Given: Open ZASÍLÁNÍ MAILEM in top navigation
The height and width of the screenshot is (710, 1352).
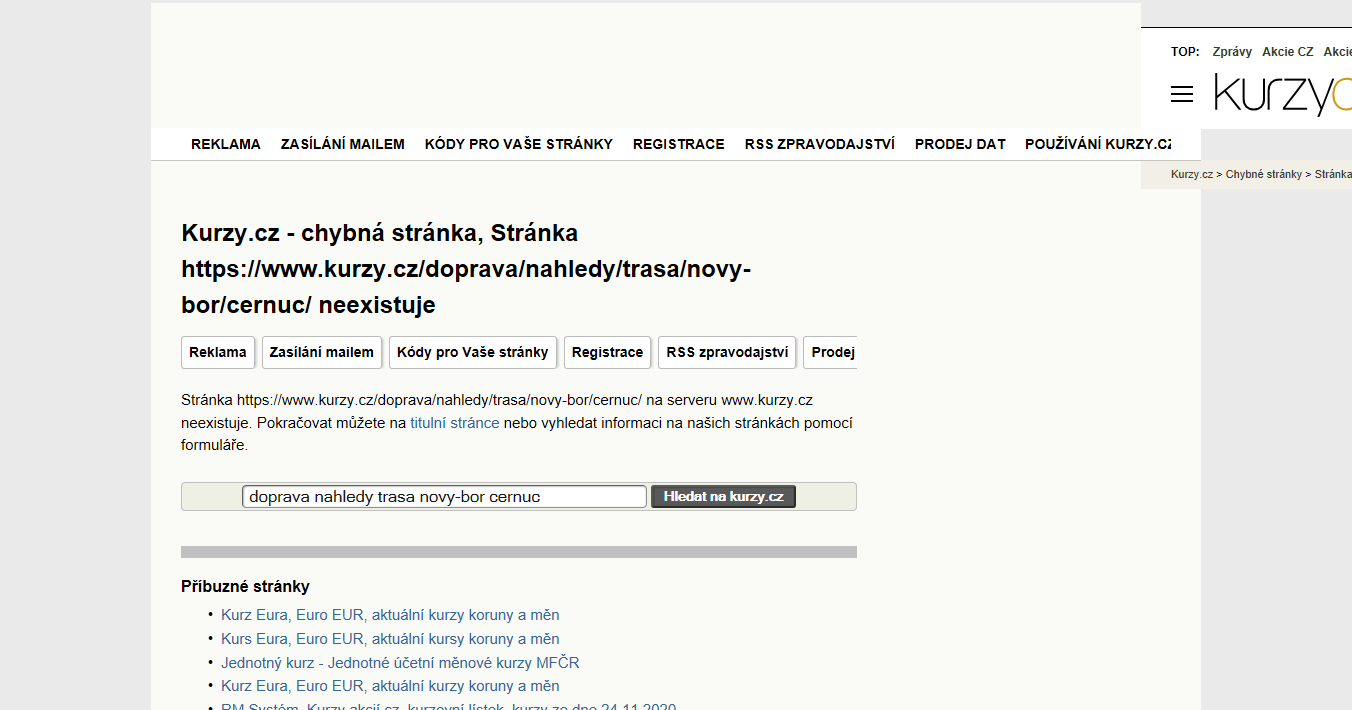Looking at the screenshot, I should point(343,144).
